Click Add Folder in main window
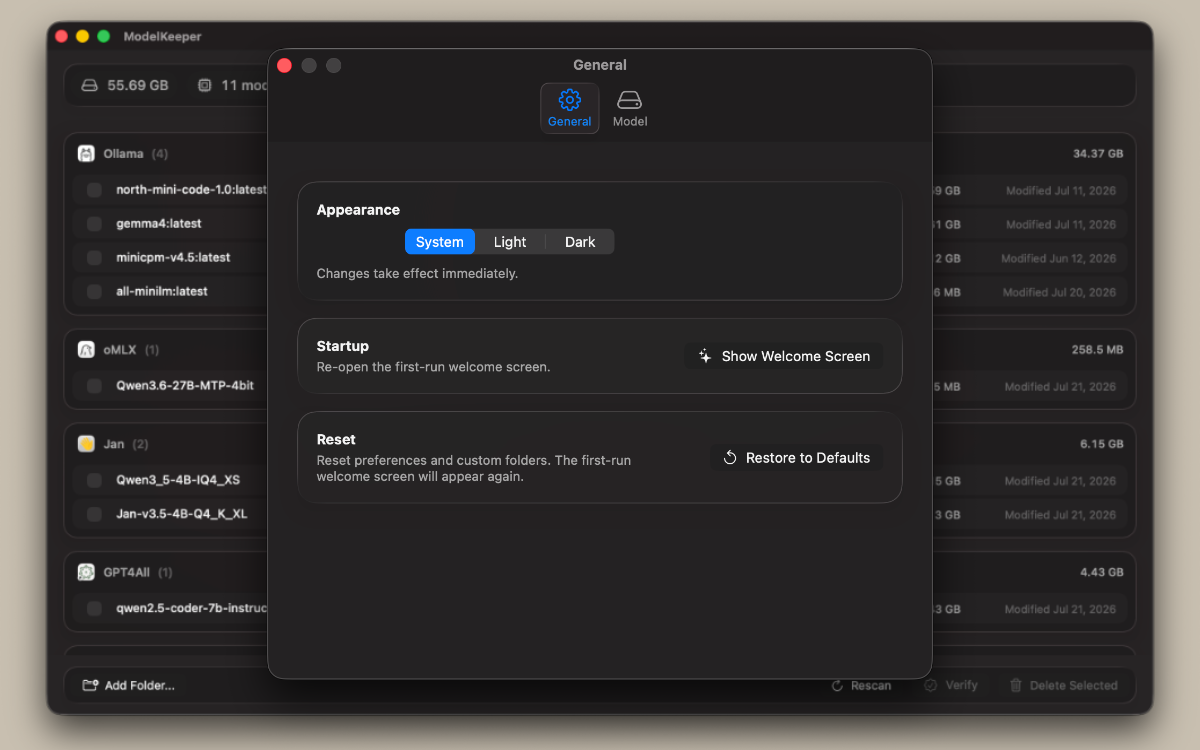Image resolution: width=1200 pixels, height=750 pixels. point(128,686)
